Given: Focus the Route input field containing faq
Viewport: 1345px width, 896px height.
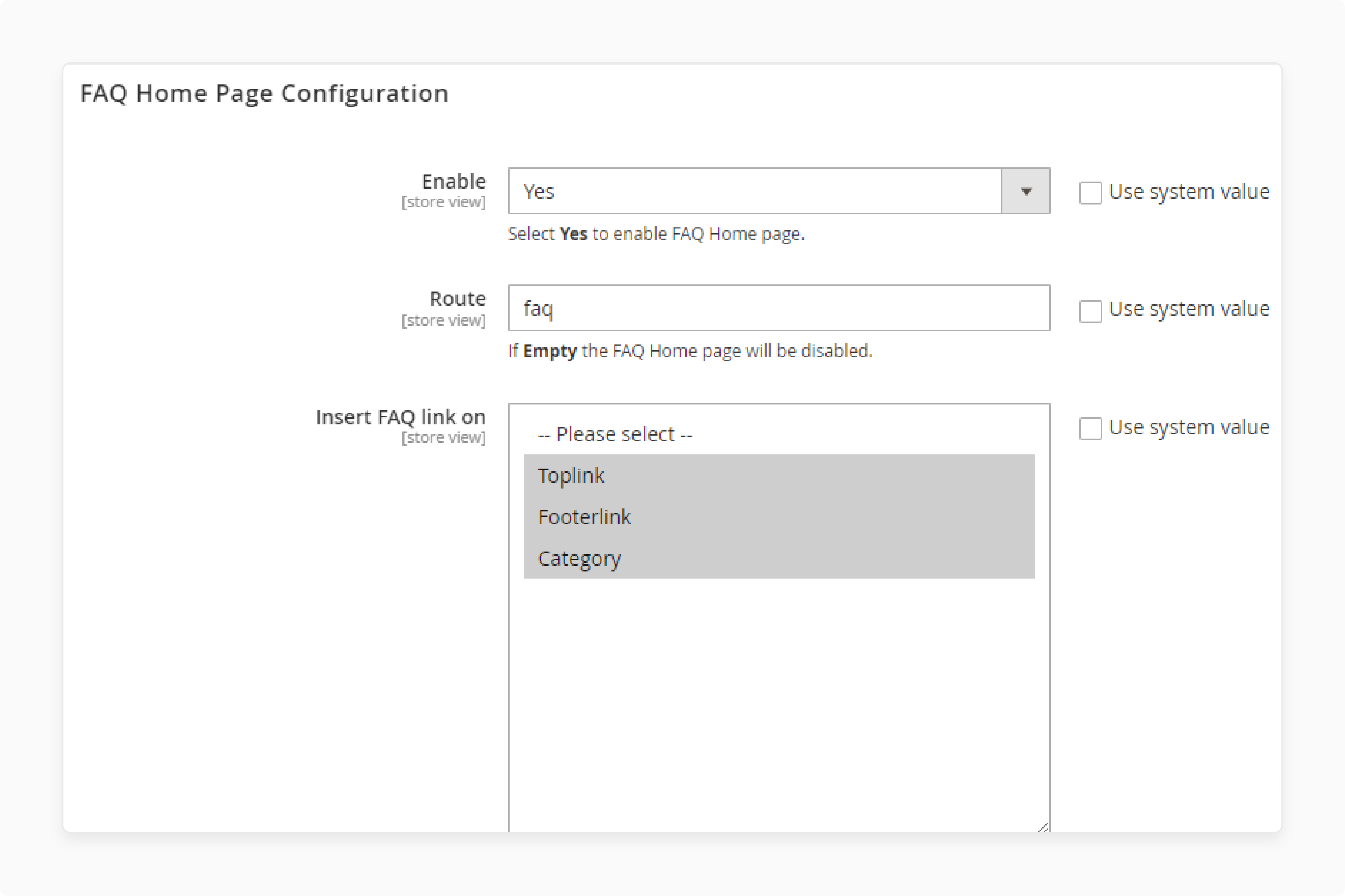Looking at the screenshot, I should pyautogui.click(x=779, y=308).
